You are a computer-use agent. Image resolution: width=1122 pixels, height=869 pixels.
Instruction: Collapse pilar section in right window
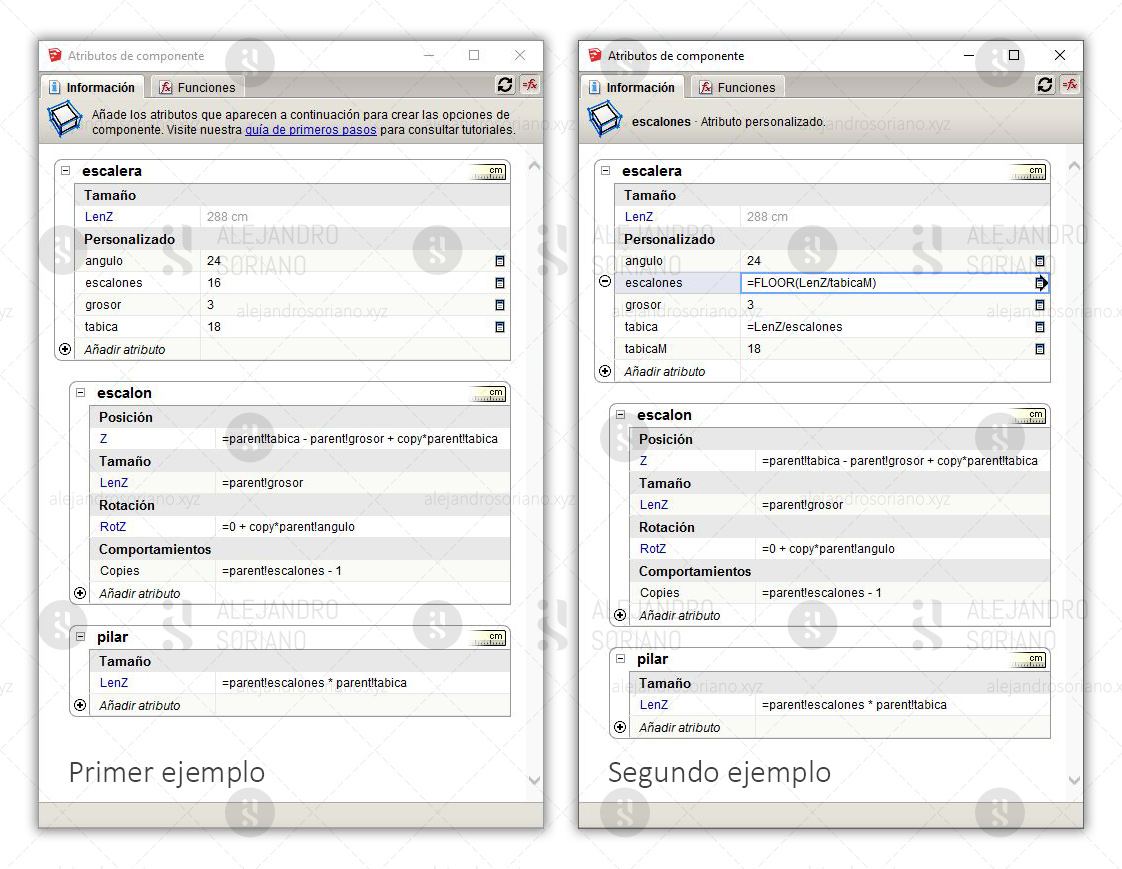[x=621, y=659]
